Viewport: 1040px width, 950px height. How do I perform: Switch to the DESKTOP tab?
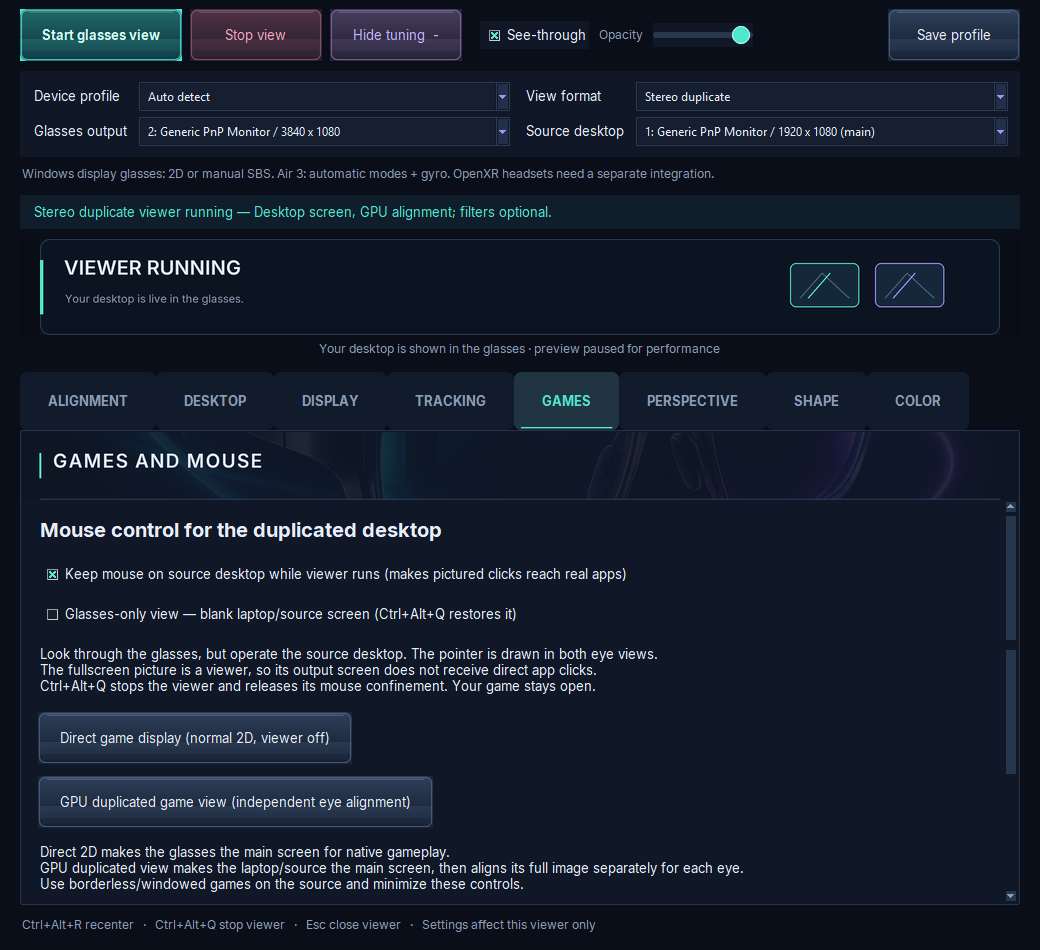click(215, 401)
